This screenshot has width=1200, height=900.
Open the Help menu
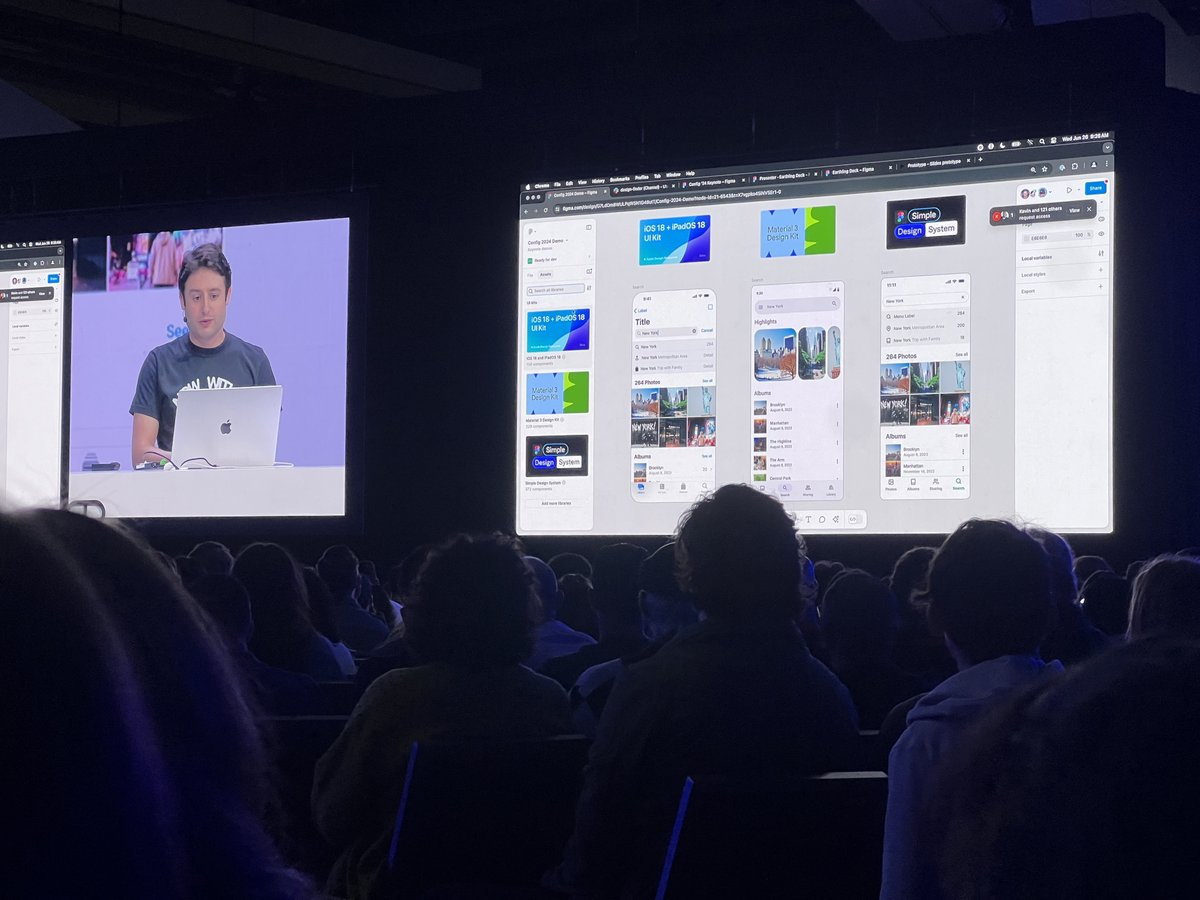[x=690, y=173]
